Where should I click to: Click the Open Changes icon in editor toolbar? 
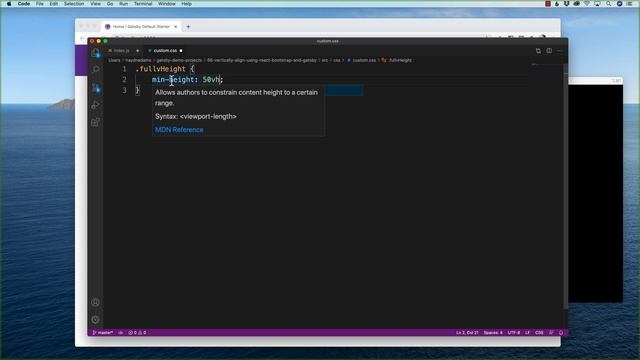pyautogui.click(x=538, y=51)
